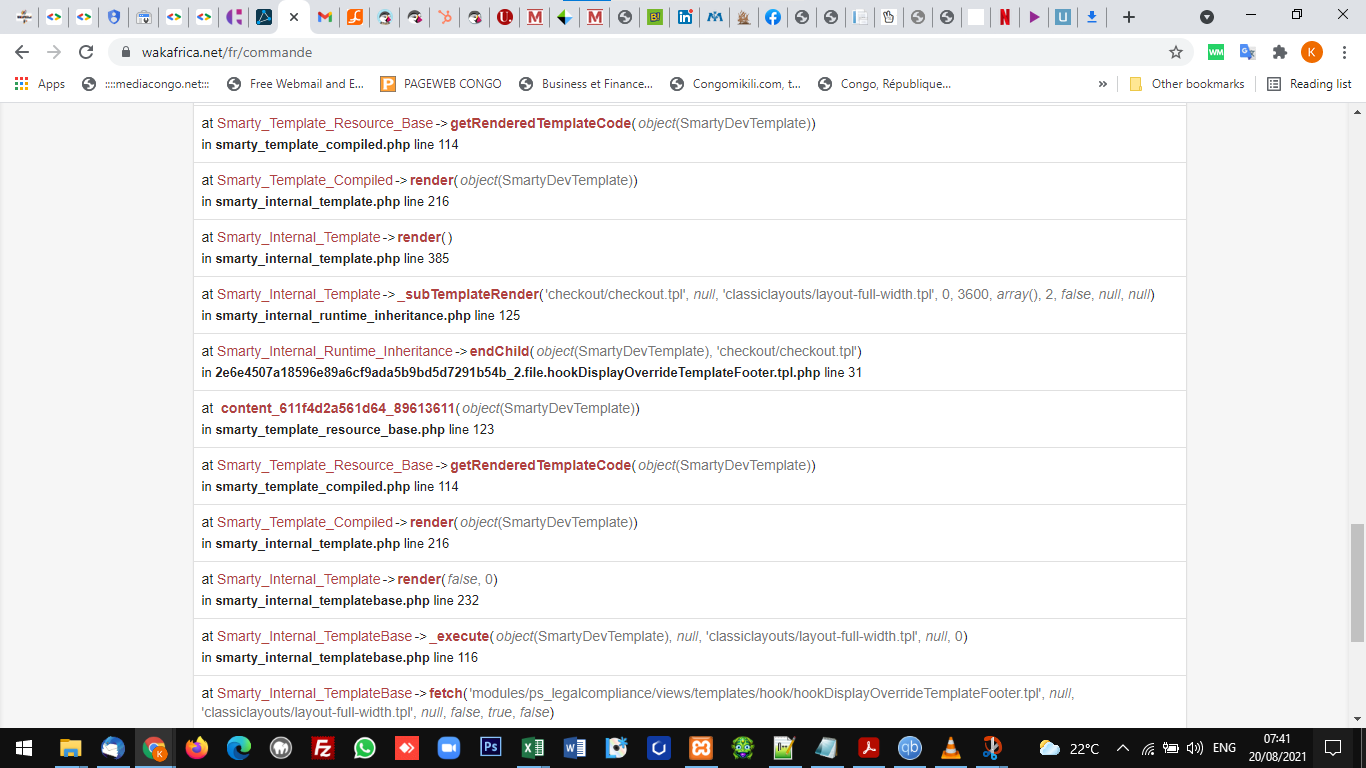Open the Chrome extensions puzzle icon
Image resolution: width=1366 pixels, height=768 pixels.
click(1279, 52)
